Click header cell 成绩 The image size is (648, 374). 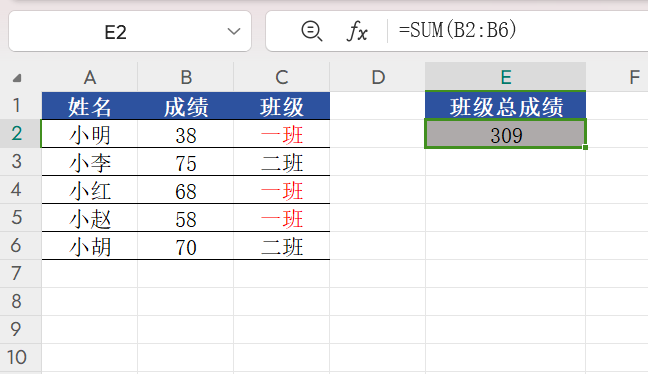186,106
